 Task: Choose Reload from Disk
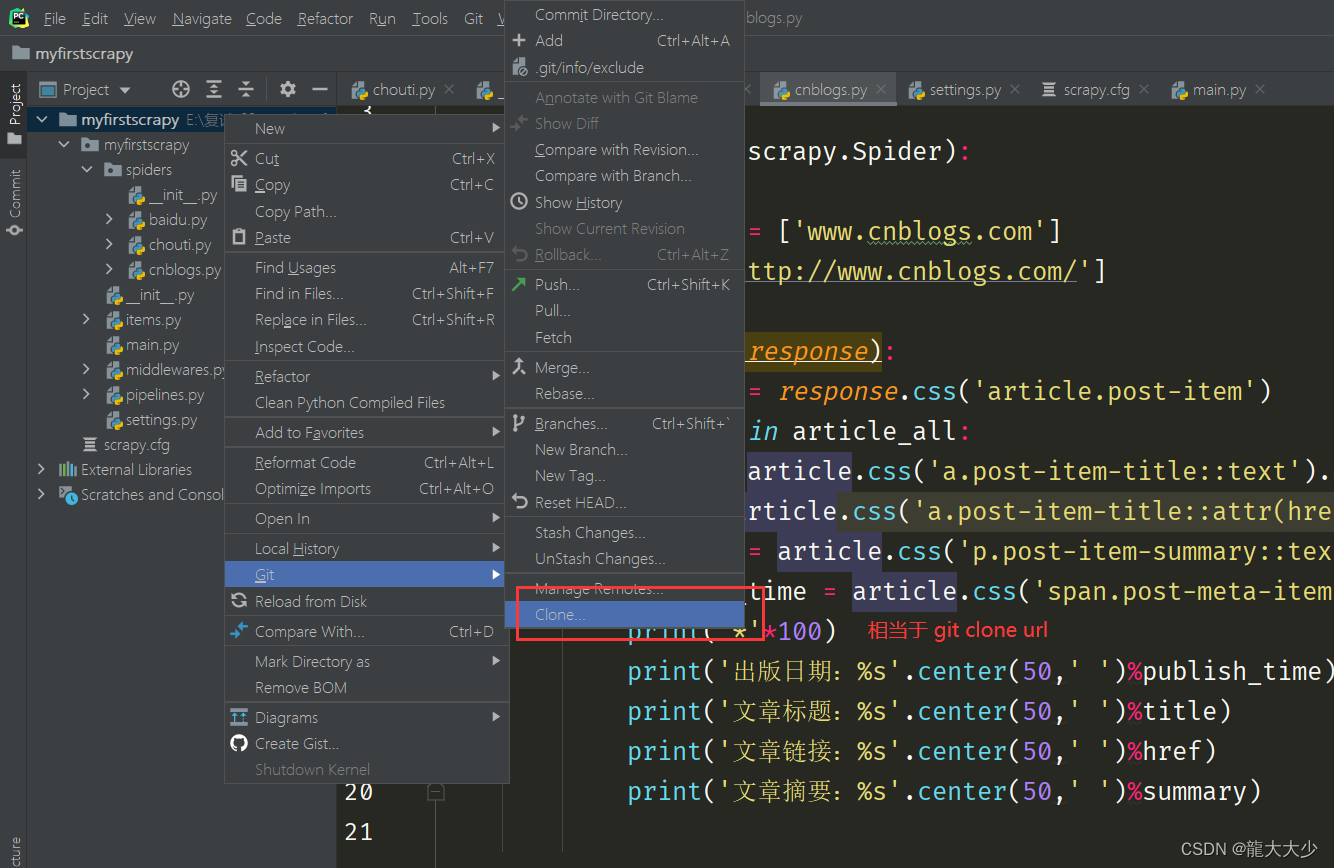pyautogui.click(x=366, y=602)
